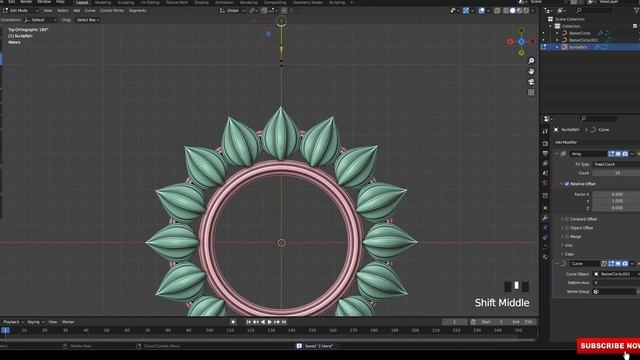
Task: Open the Keying dropdown in timeline
Action: point(35,322)
